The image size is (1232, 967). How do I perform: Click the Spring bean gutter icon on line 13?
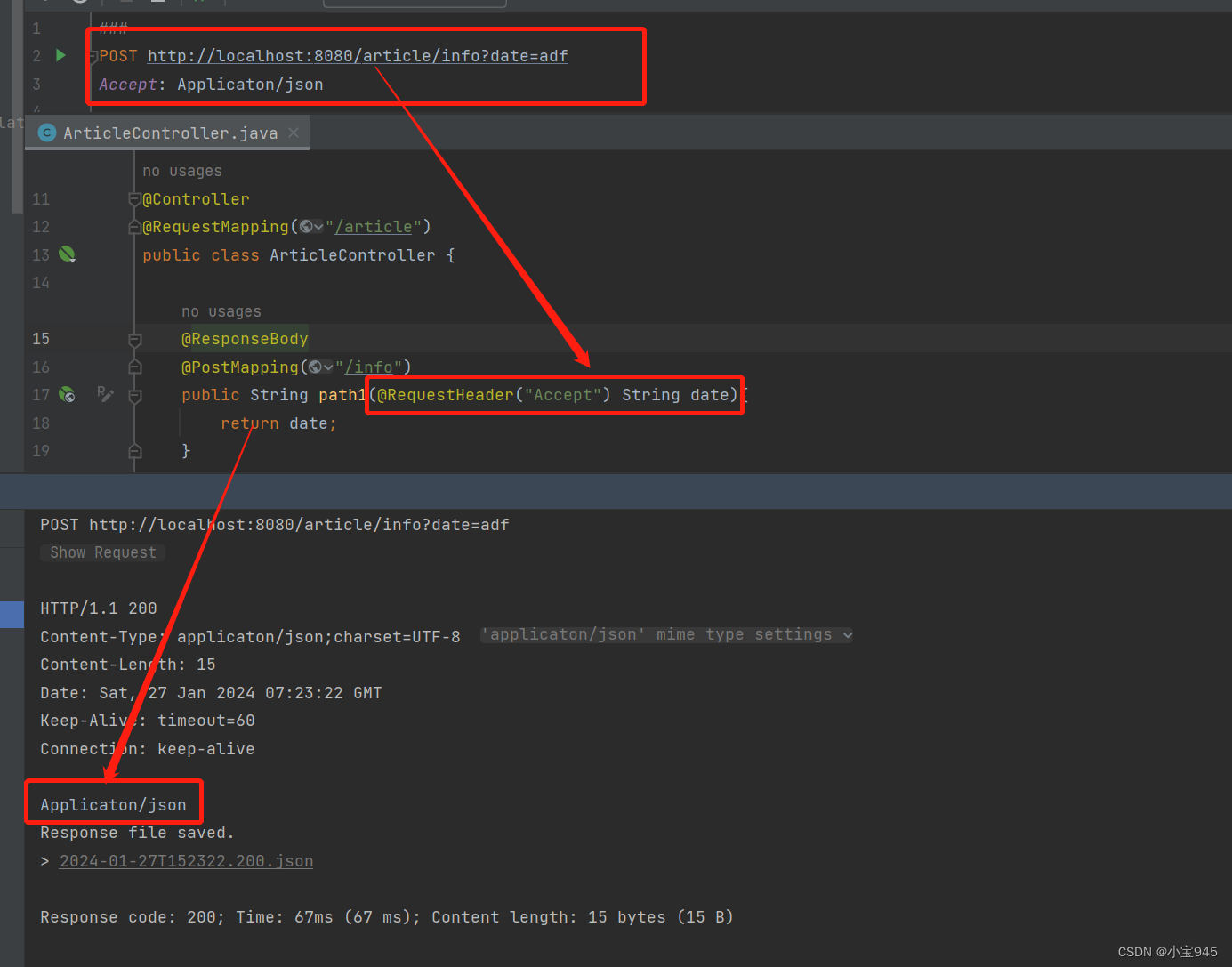tap(67, 254)
